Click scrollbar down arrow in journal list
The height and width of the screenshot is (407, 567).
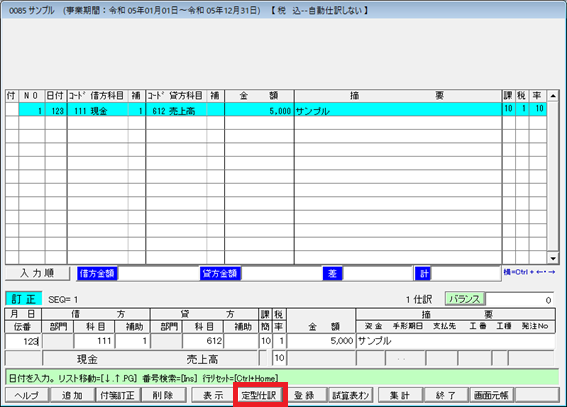click(x=553, y=258)
